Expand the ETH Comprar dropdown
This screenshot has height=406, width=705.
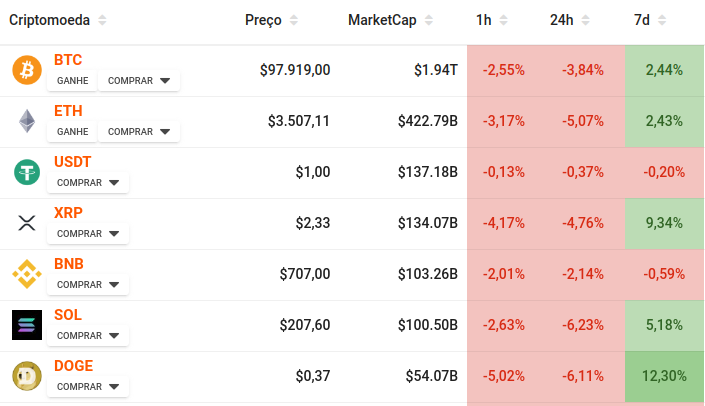click(x=139, y=131)
